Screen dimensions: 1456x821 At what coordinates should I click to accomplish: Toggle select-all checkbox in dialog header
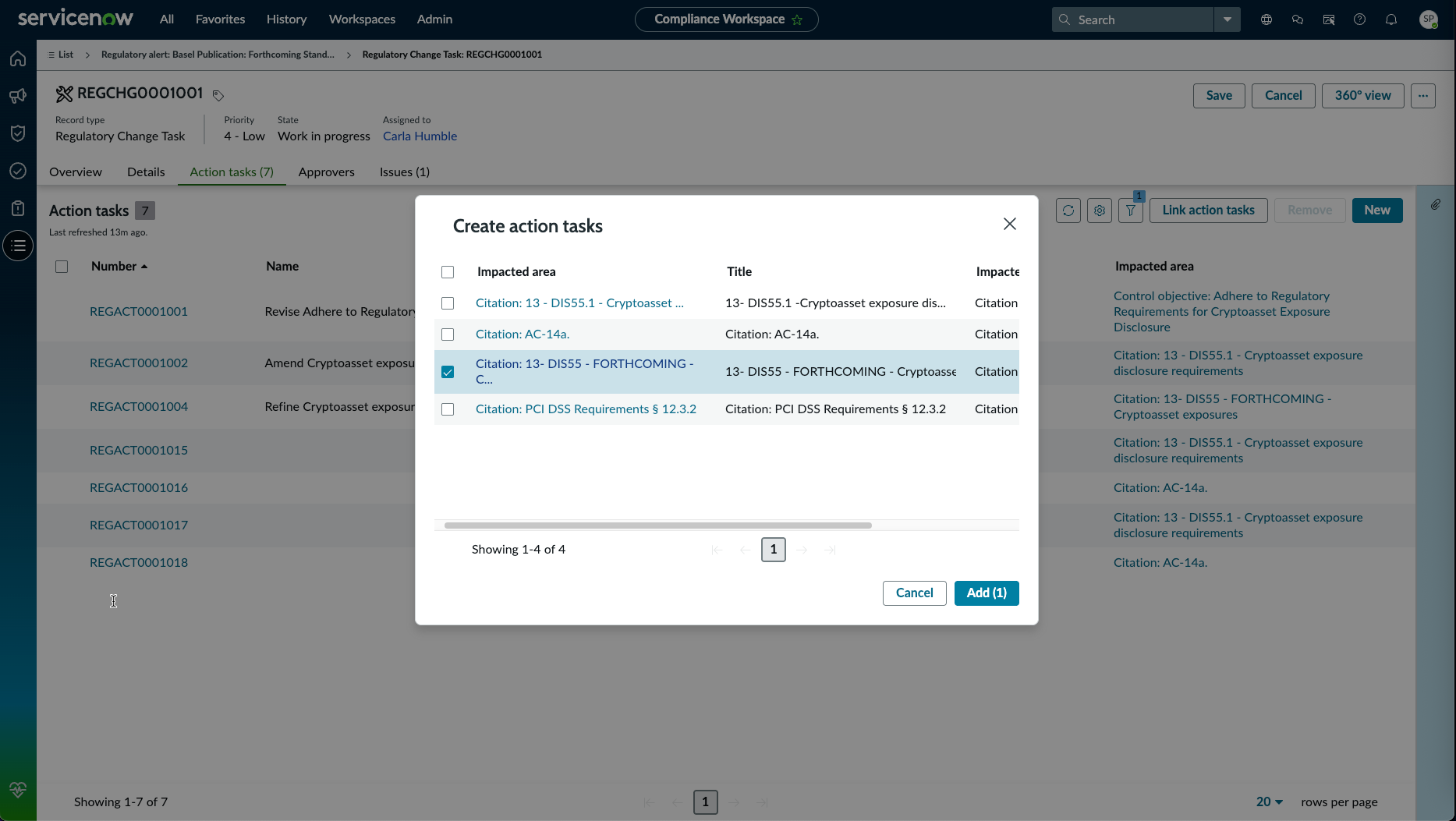point(448,272)
